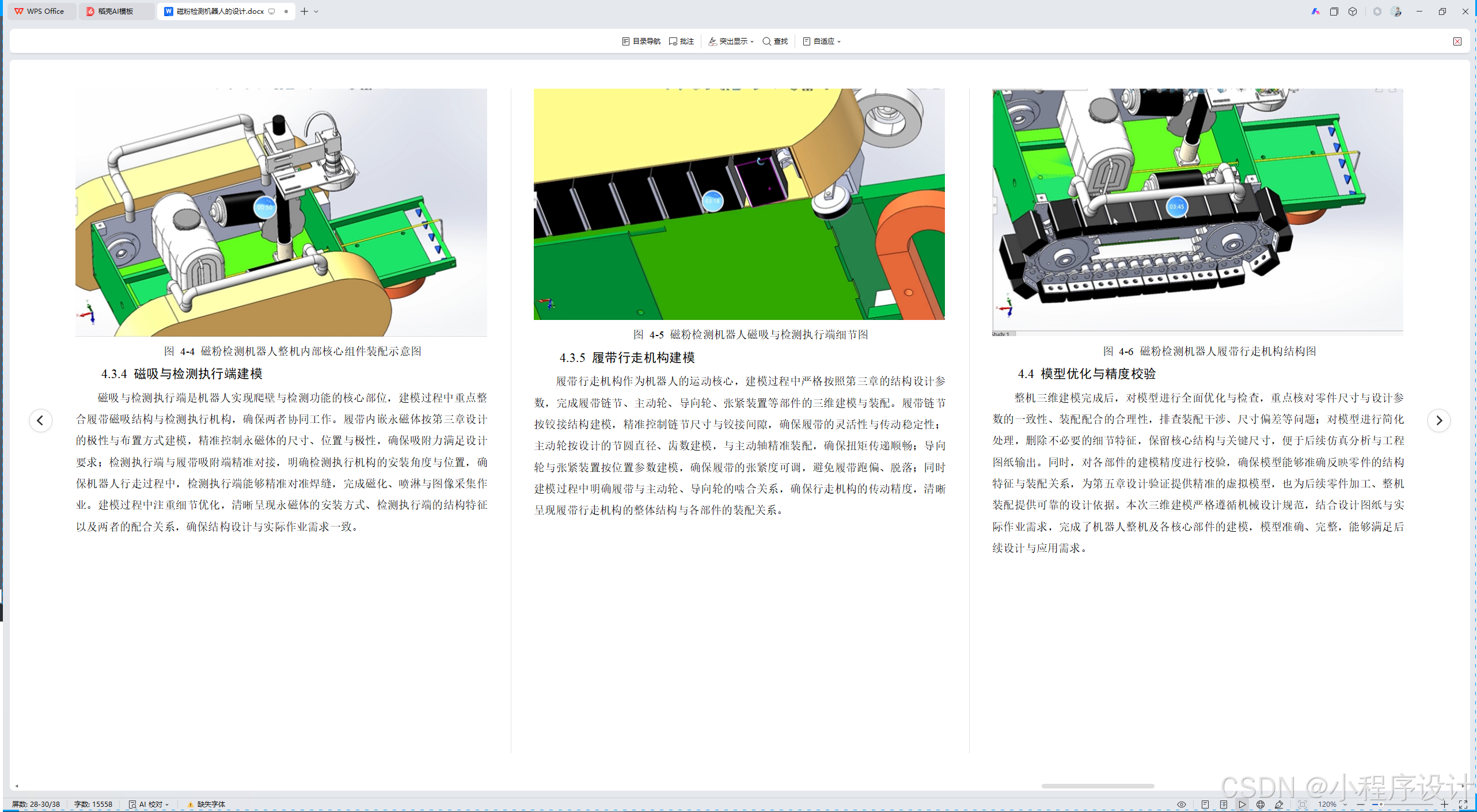Screen dimensions: 1477x812
Task: Click the fit page frame icon
Action: [1303, 805]
